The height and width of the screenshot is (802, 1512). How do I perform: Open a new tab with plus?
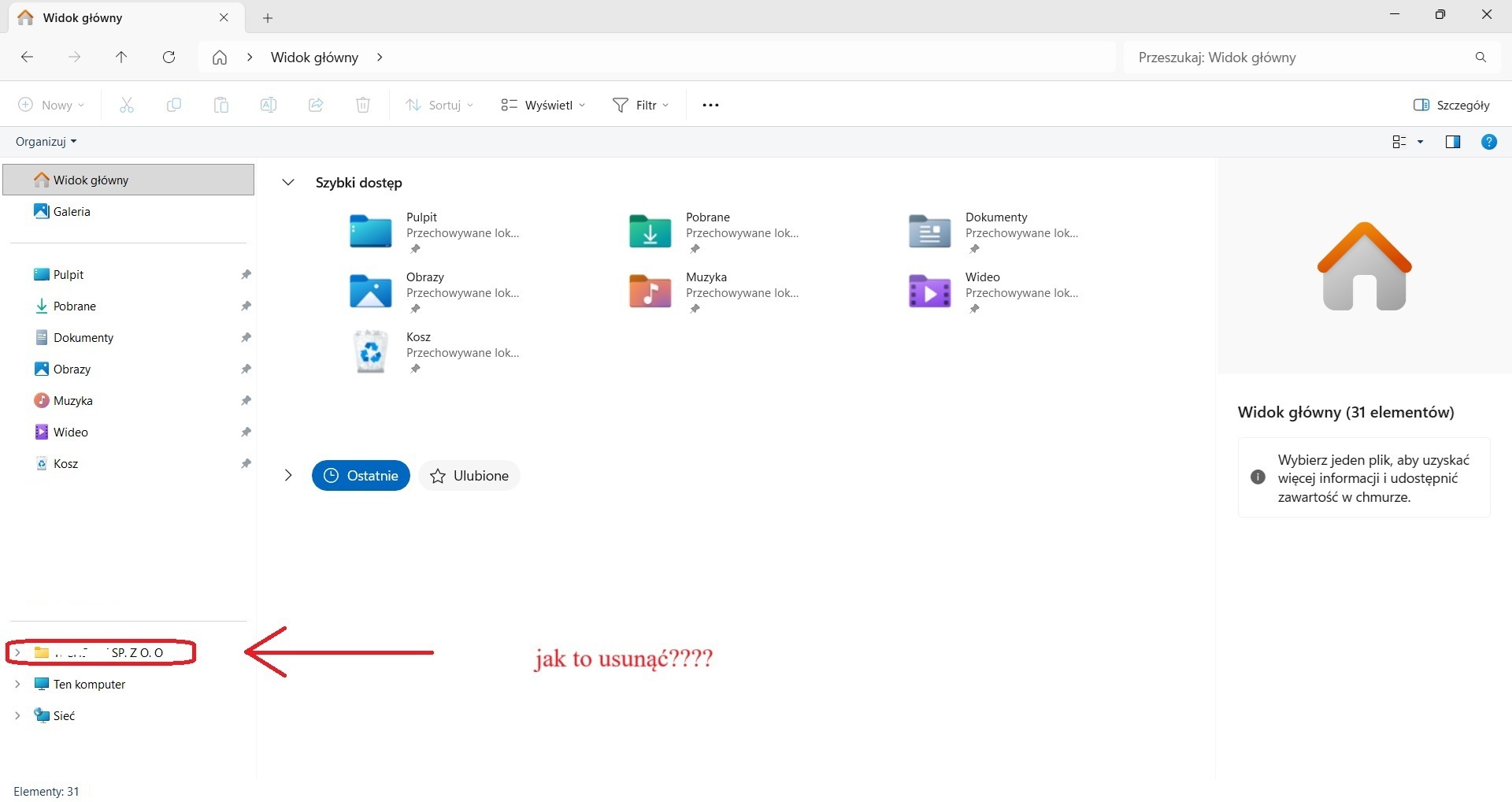tap(268, 17)
